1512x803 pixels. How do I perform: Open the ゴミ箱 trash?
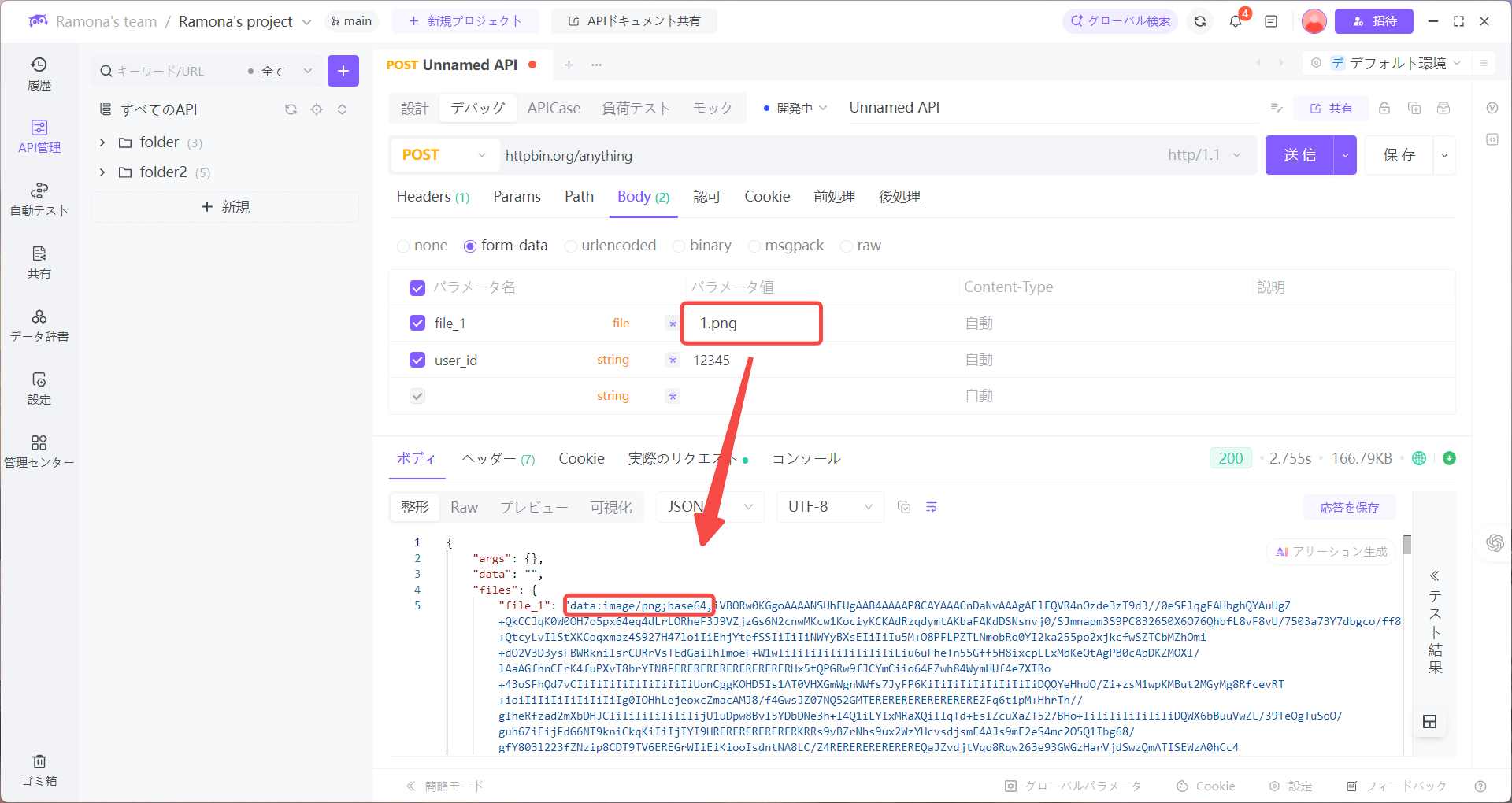coord(39,771)
